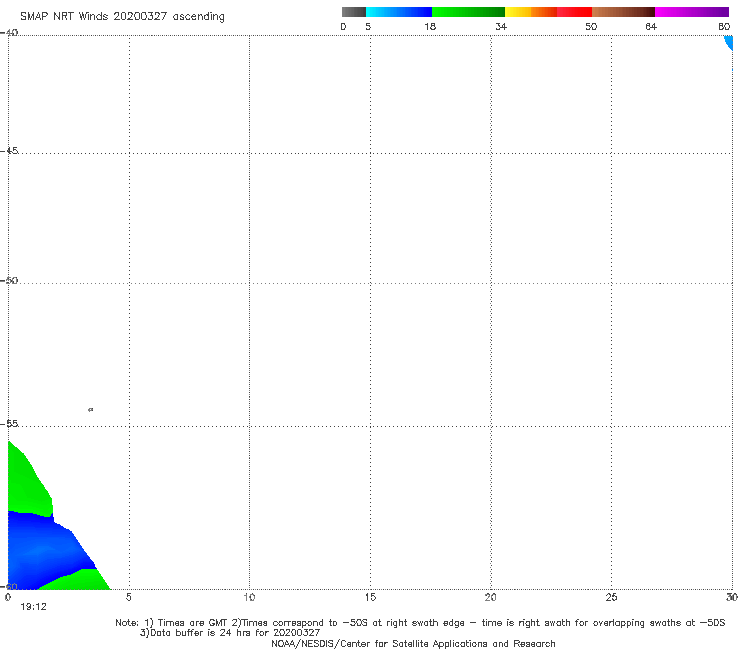
Task: Pick the magenta-purple segment of the colorbar
Action: pyautogui.click(x=692, y=12)
